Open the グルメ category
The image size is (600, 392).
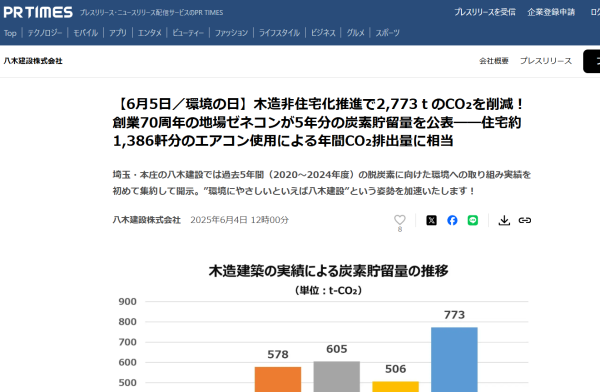tap(355, 33)
